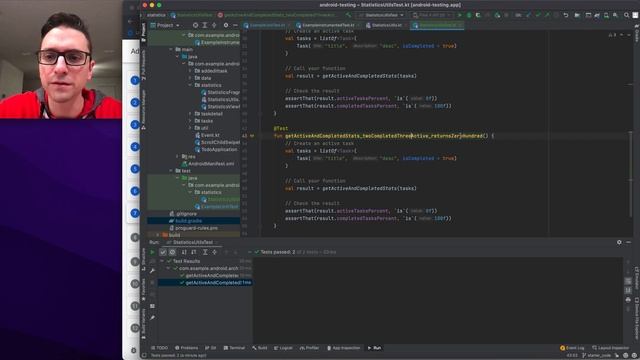This screenshot has width=640, height=360.
Task: Hide the Project panel with minus icon
Action: pyautogui.click(x=235, y=25)
